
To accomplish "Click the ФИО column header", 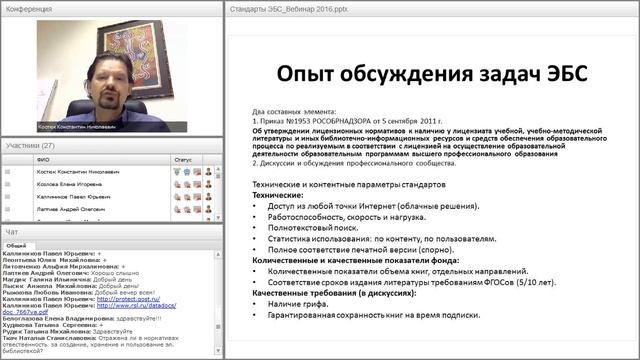I will (102, 160).
